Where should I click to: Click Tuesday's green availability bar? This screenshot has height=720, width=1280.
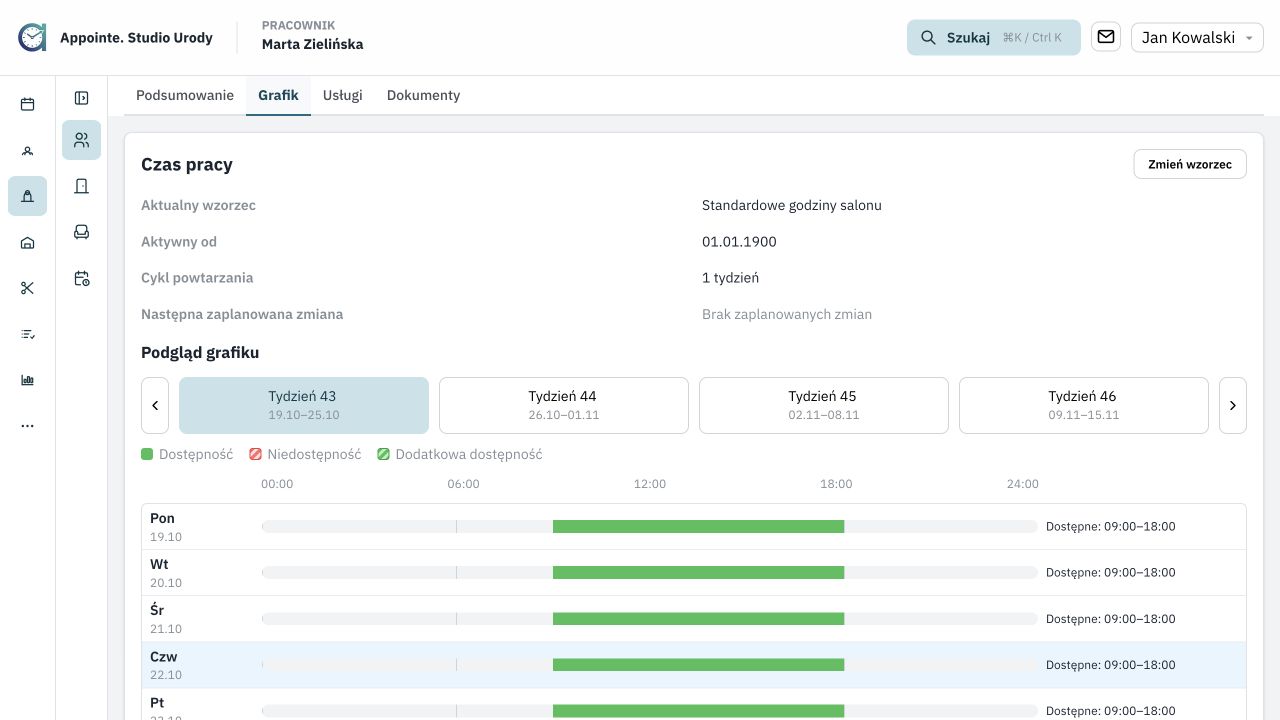pos(699,572)
